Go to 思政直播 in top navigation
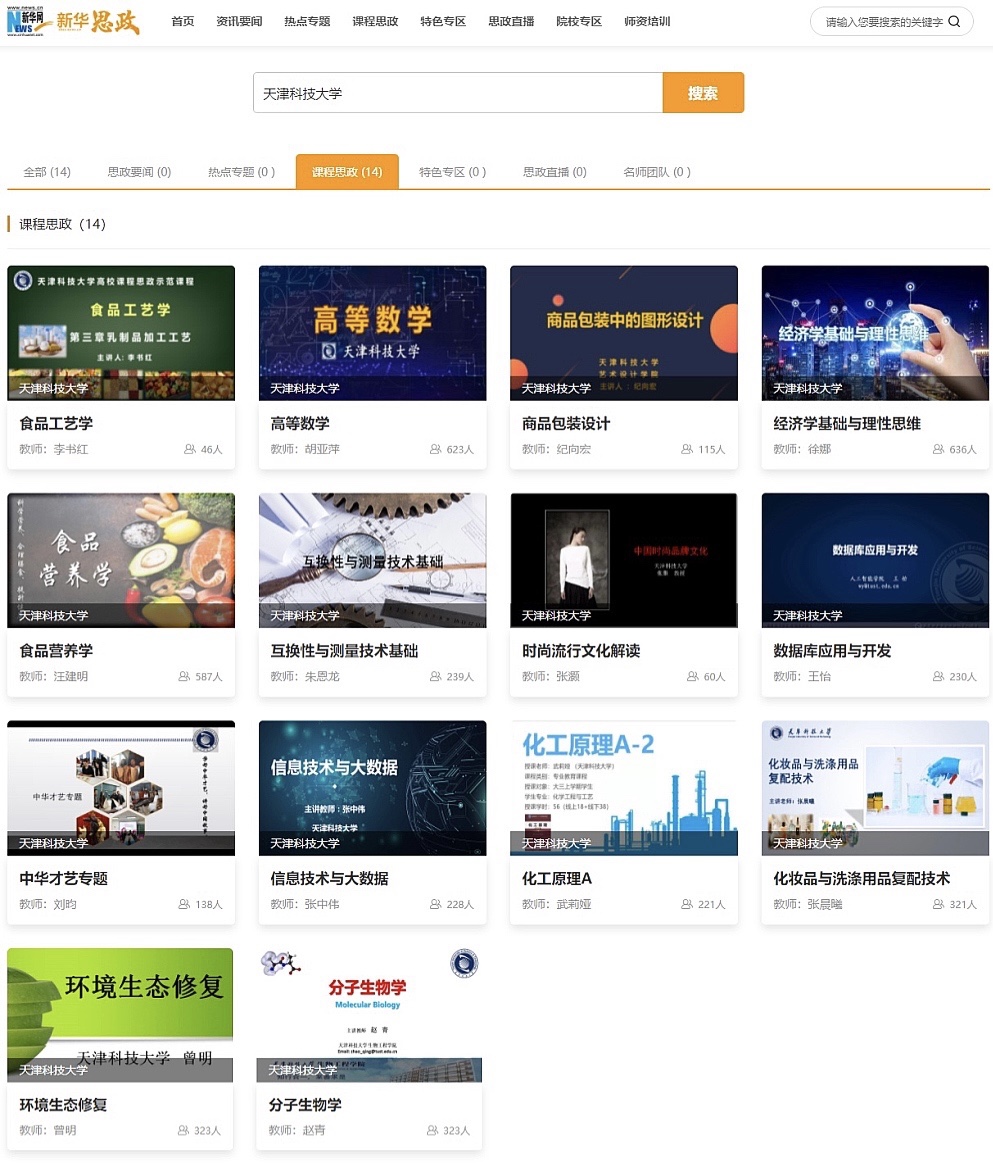 (x=511, y=22)
